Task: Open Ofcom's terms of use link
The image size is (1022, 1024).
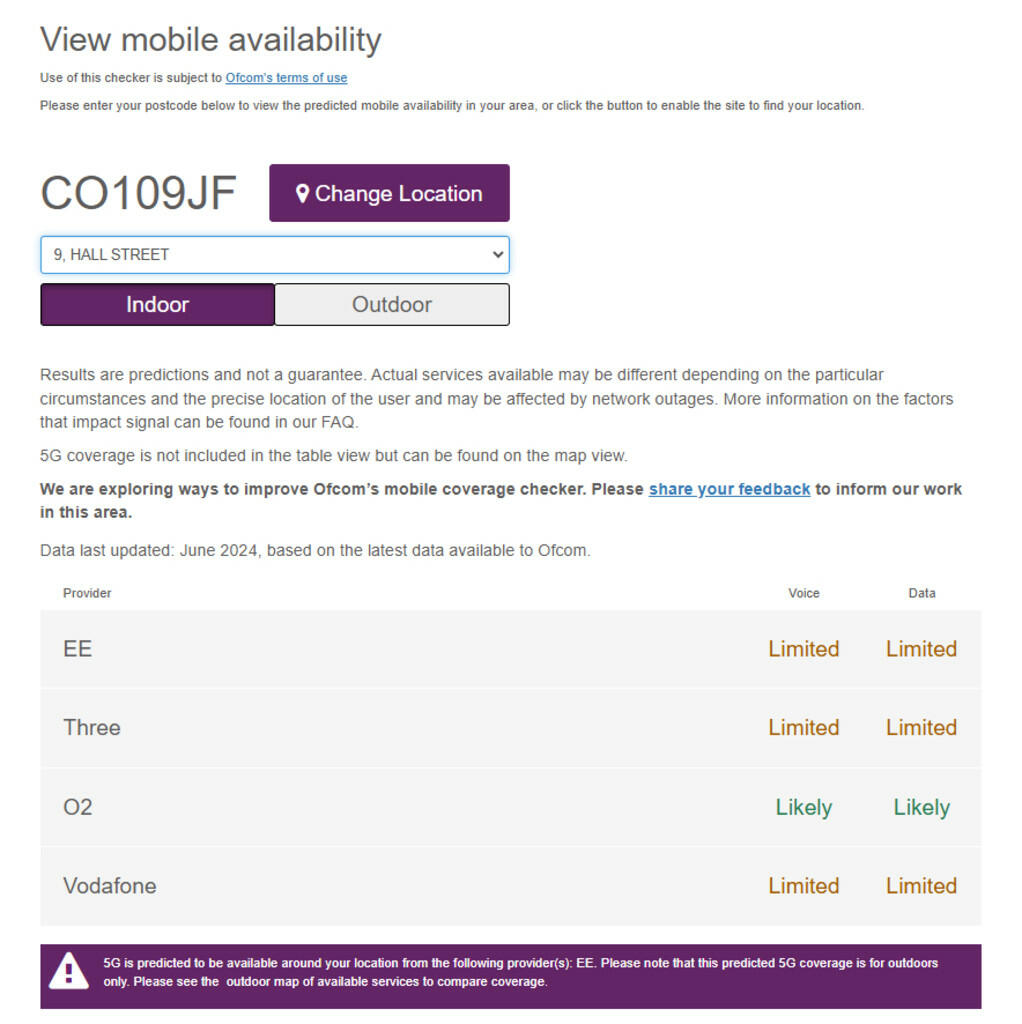Action: click(286, 78)
